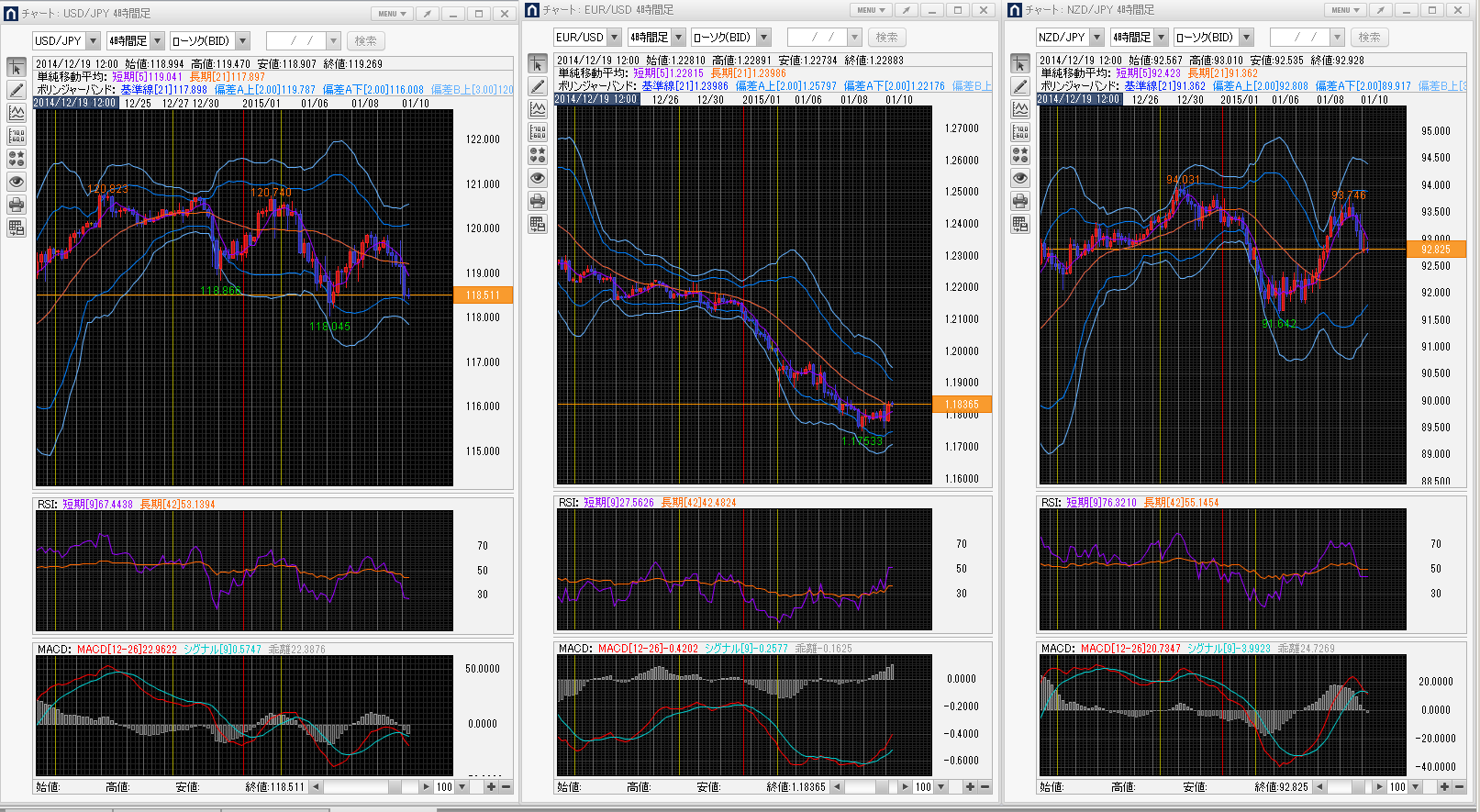This screenshot has width=1480, height=812.
Task: Click the save data table icon in USD/JPY chart
Action: 17,228
